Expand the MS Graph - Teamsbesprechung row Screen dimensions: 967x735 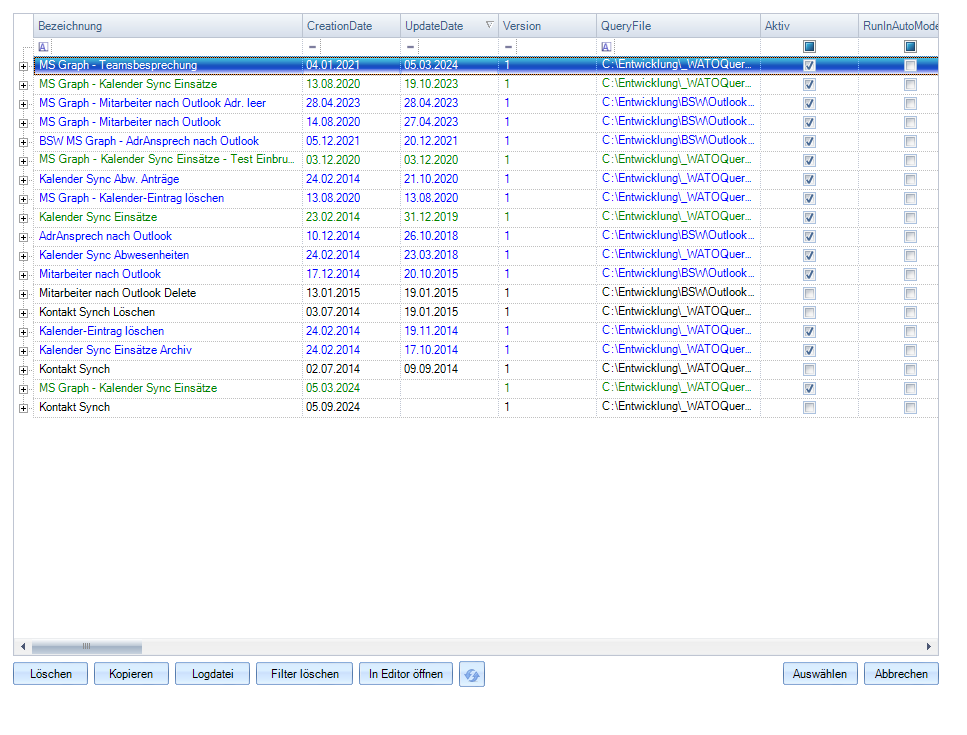(23, 66)
